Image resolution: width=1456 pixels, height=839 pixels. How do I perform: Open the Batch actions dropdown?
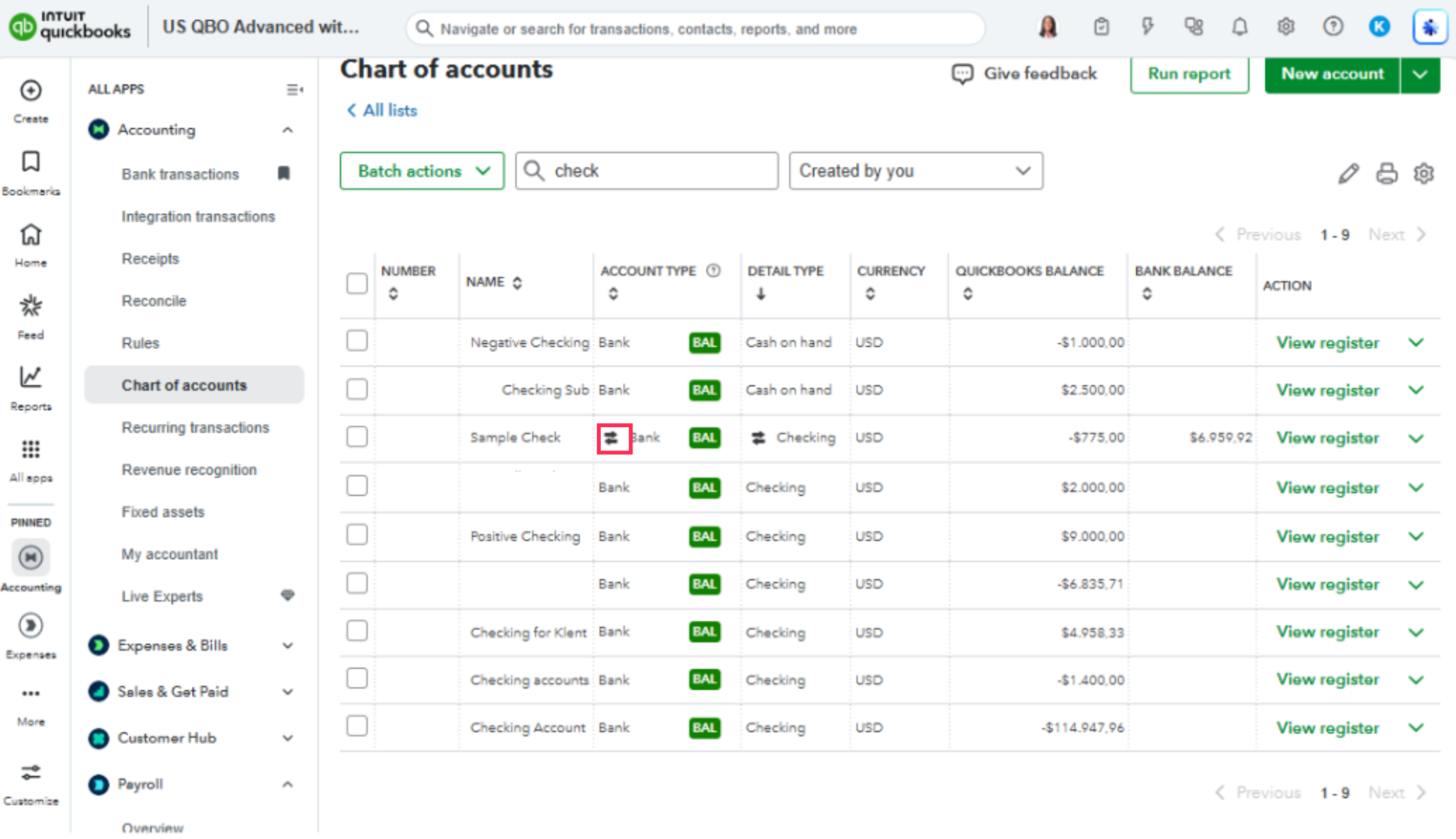pyautogui.click(x=422, y=171)
